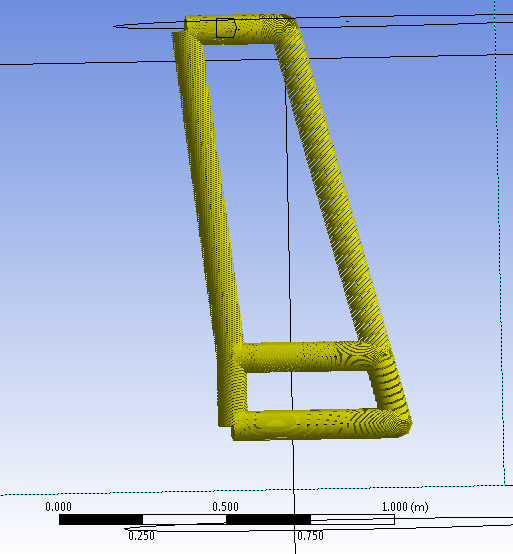513x554 pixels.
Task: Select the short right tube below the crossbar
Action: [389, 387]
